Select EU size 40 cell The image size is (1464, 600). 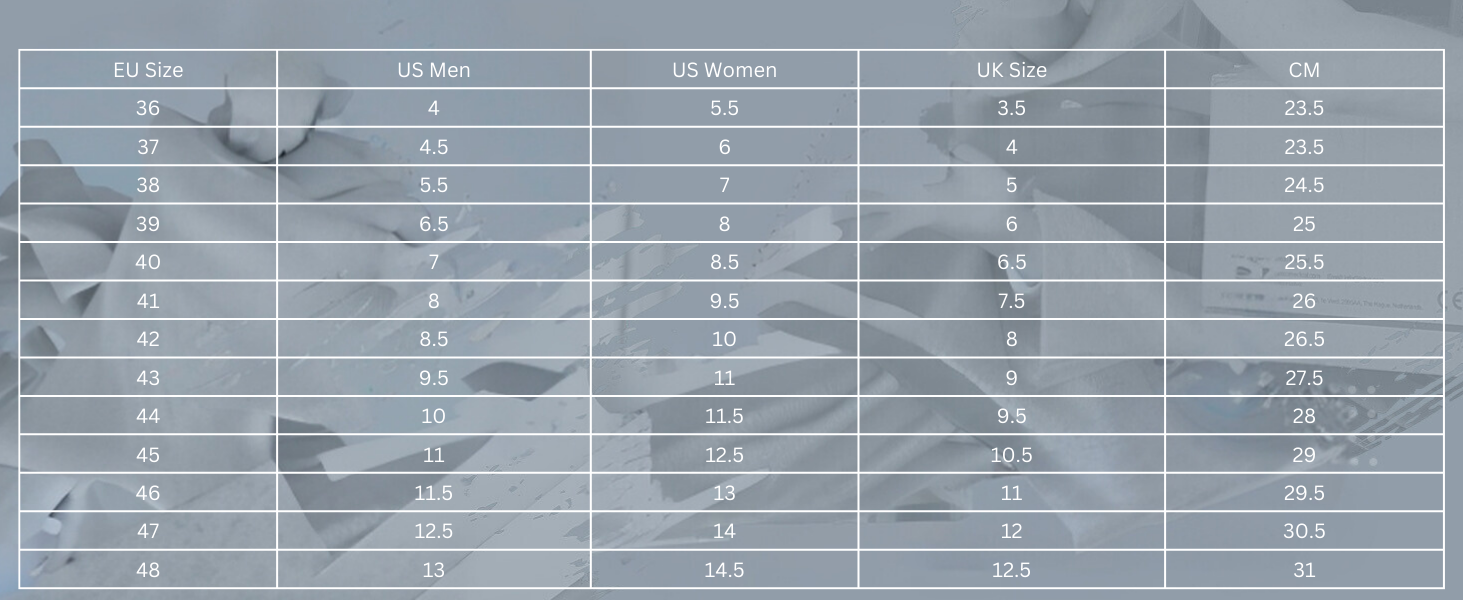148,262
